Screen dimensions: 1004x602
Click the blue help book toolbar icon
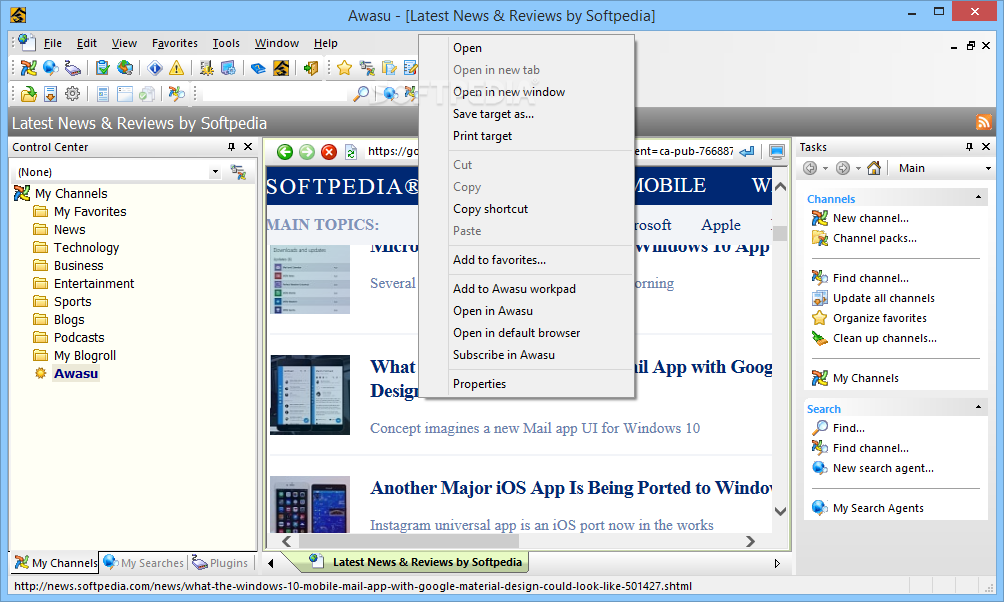(x=258, y=68)
